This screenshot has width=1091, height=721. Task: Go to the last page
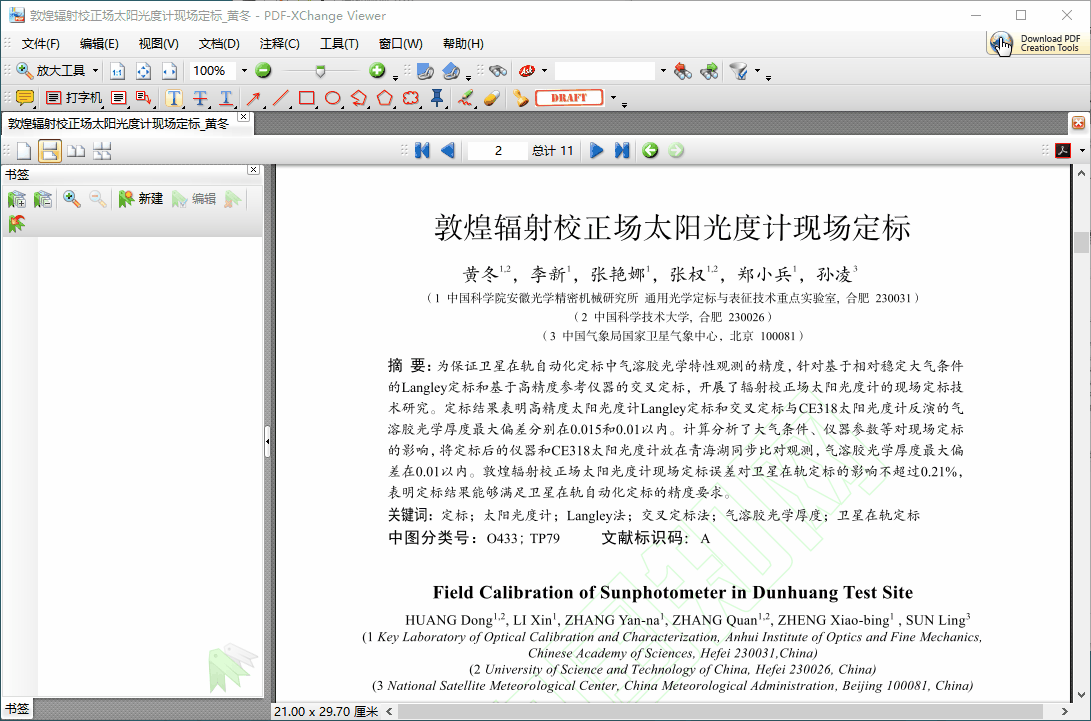[622, 150]
